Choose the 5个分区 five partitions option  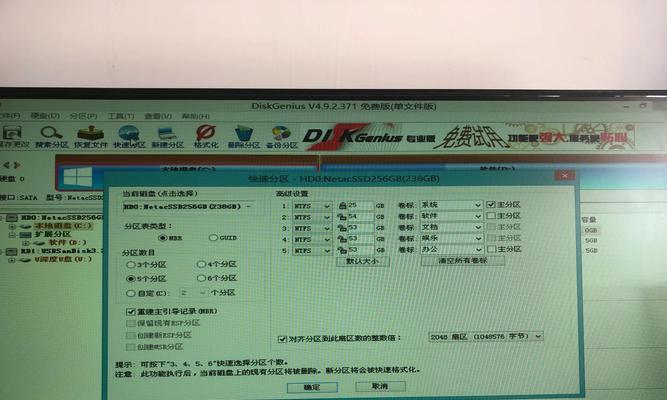(x=131, y=279)
